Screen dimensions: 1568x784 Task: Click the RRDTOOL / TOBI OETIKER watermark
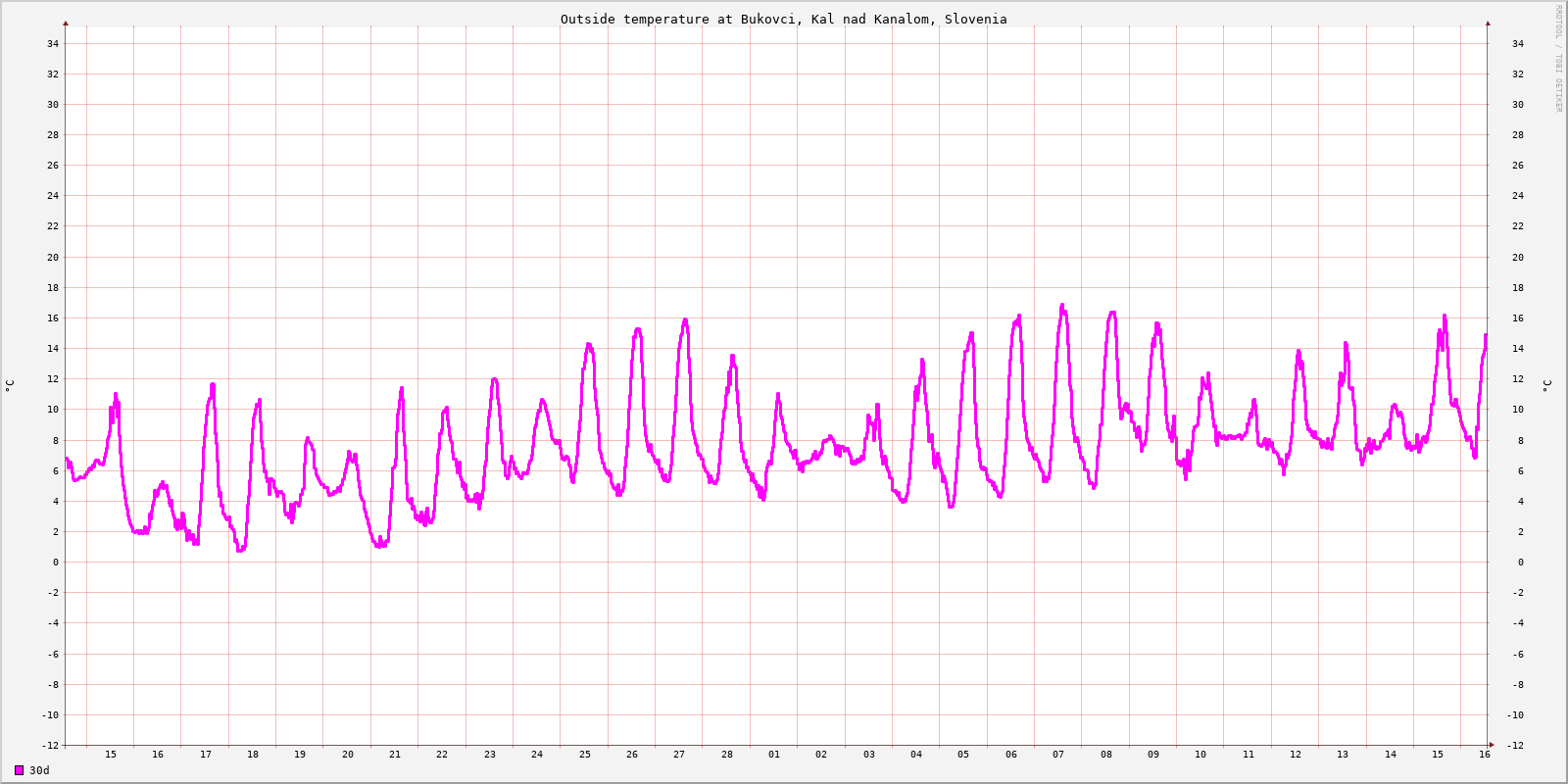(x=1558, y=59)
